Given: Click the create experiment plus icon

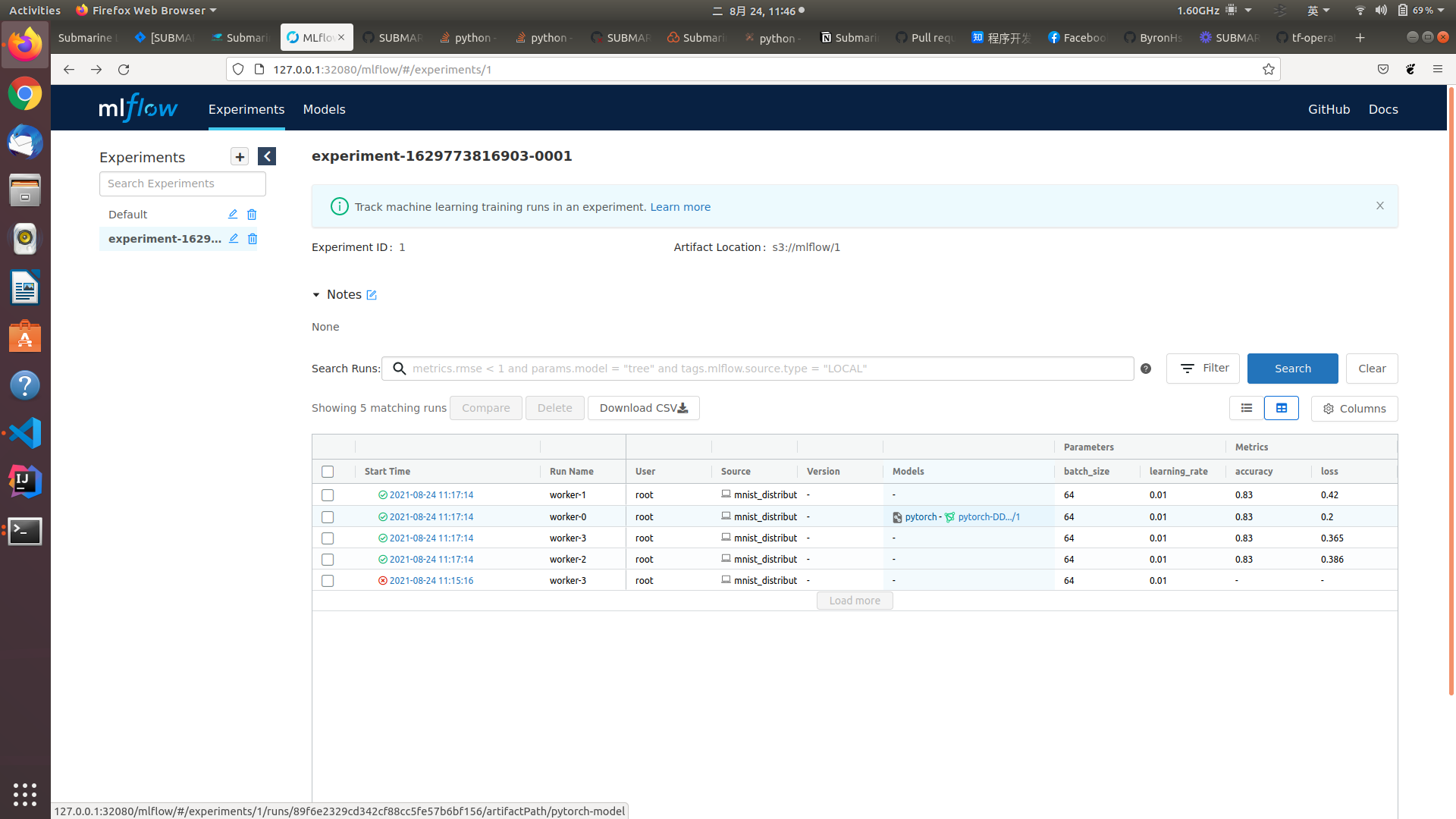Looking at the screenshot, I should [240, 157].
